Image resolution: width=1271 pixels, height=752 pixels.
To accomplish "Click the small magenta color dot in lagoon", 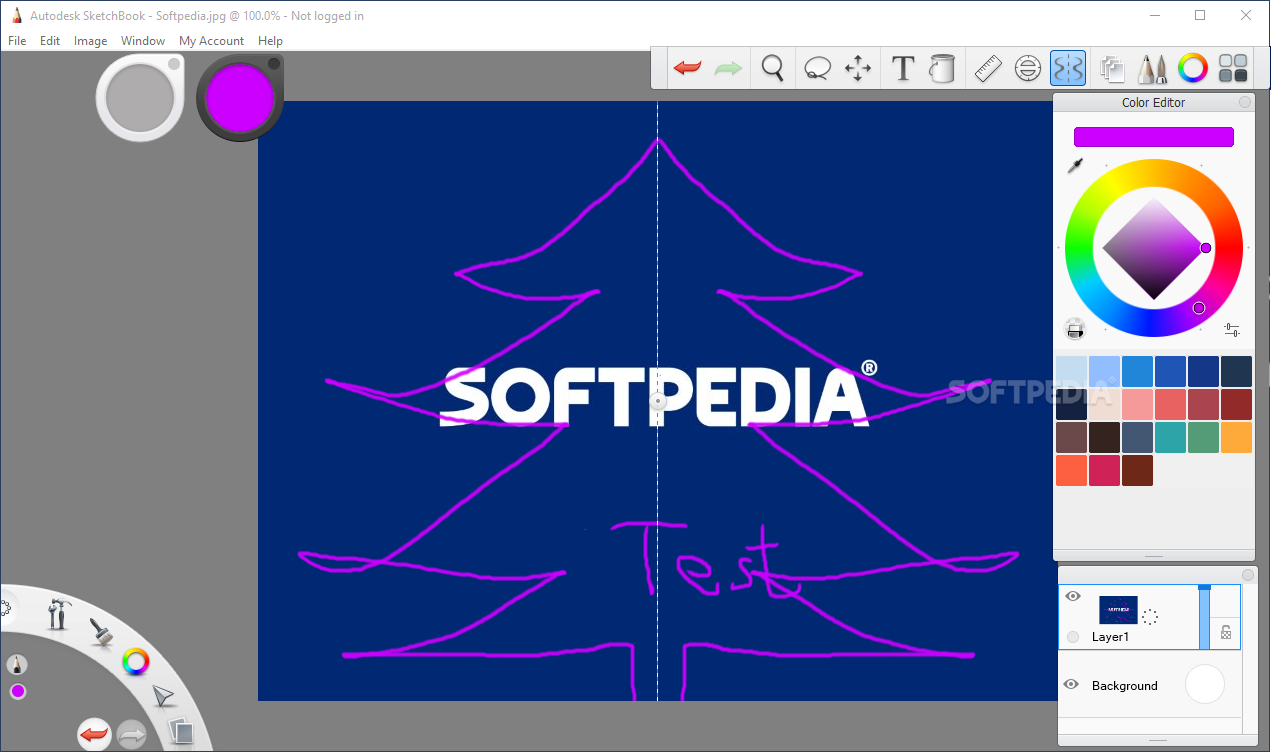I will 18,692.
